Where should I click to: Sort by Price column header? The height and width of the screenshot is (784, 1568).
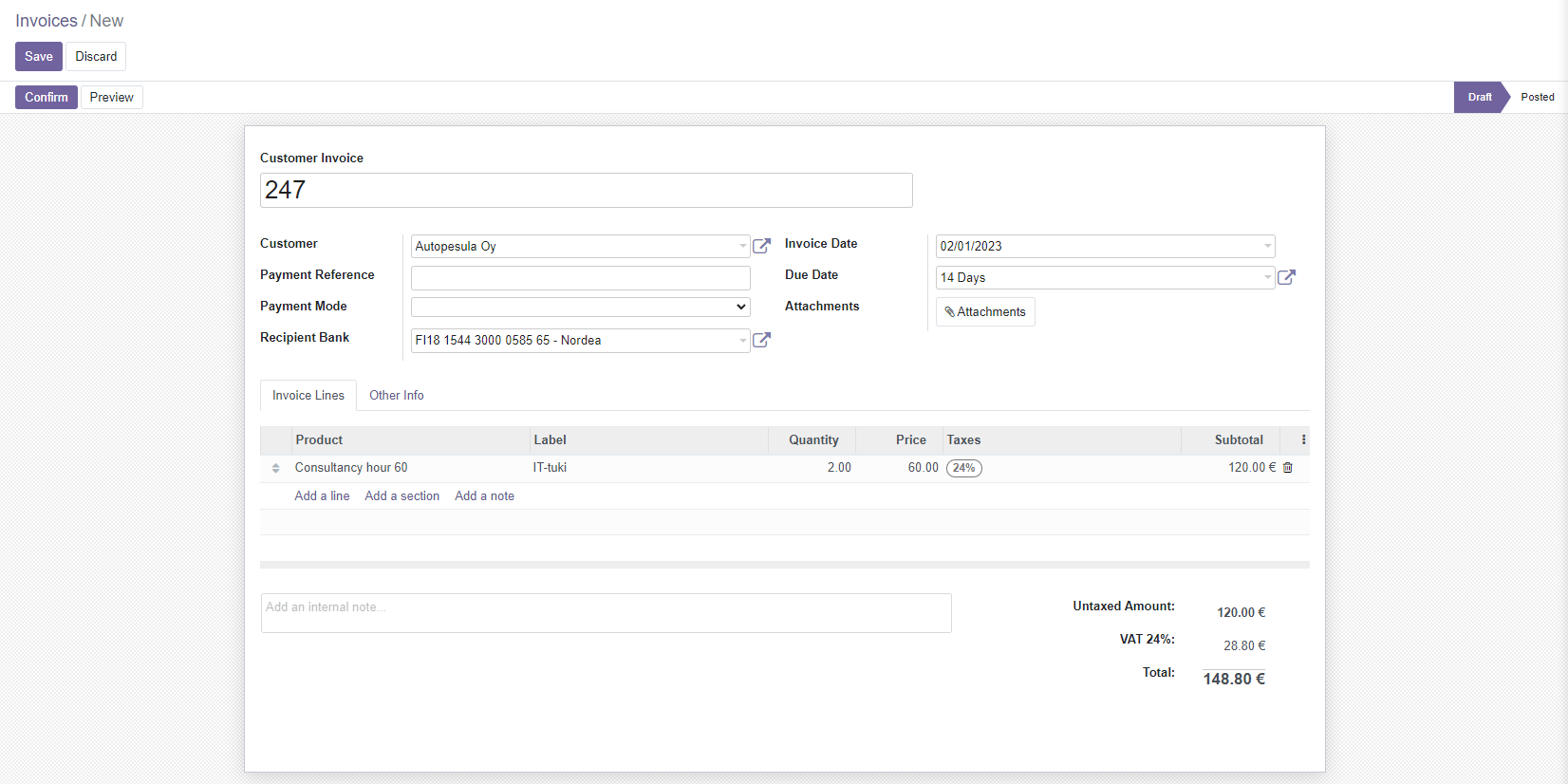[x=900, y=439]
